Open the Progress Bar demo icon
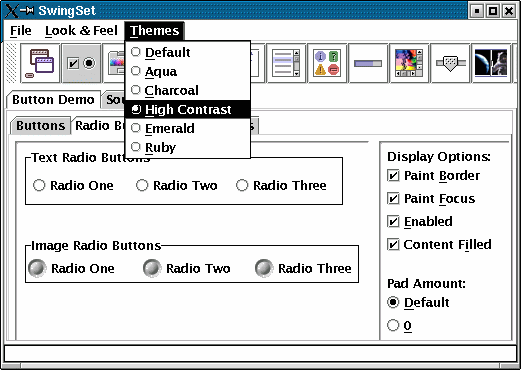 [368, 63]
